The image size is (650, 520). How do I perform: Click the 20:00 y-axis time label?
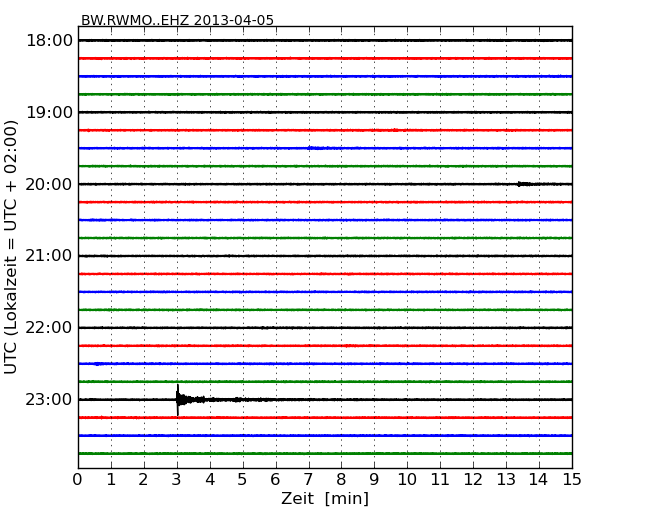point(49,184)
